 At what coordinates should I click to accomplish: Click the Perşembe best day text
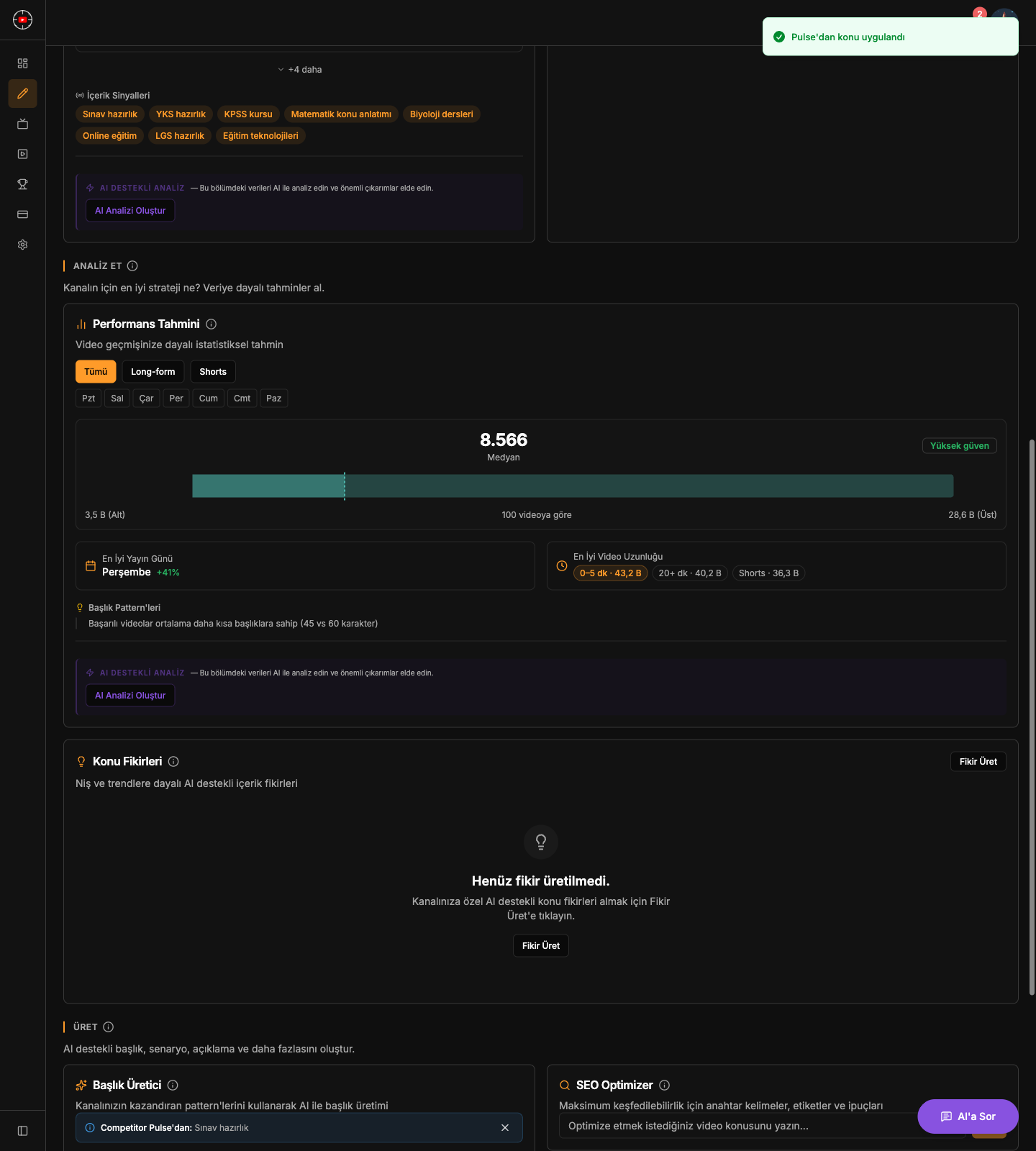tap(127, 573)
